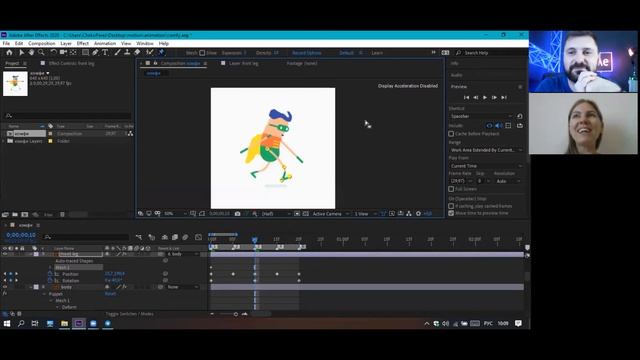Select the Pen tool

95,52
